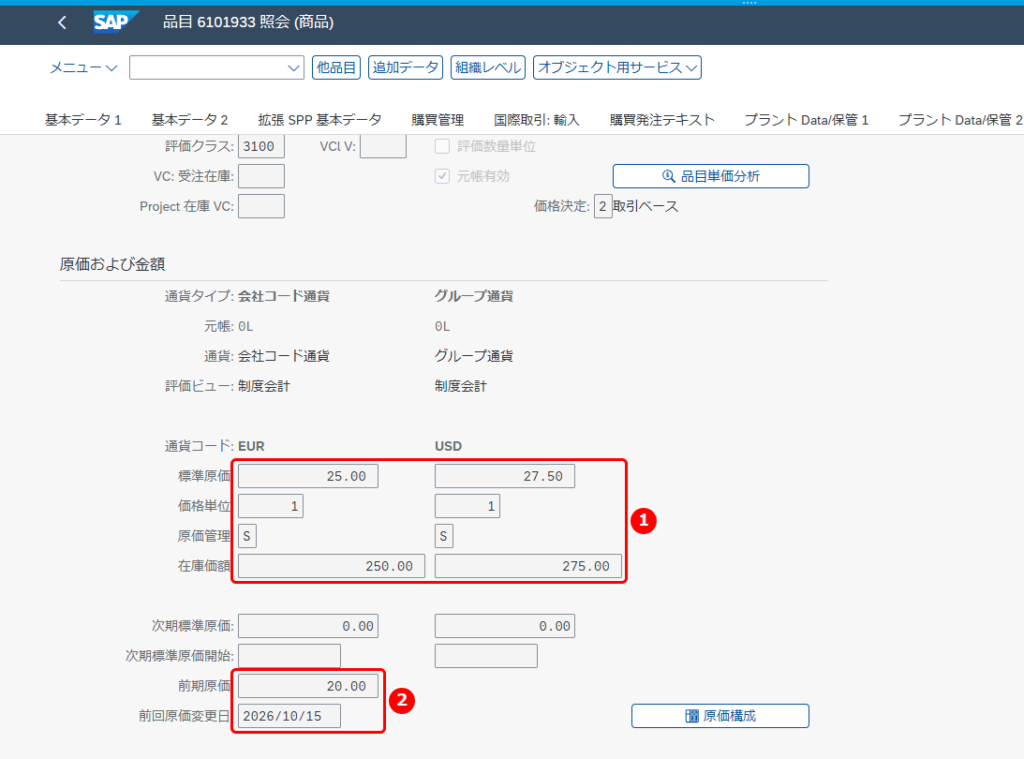Image resolution: width=1024 pixels, height=759 pixels.
Task: Click the page title 品目 6101933 照会 (商品)
Action: pos(248,22)
